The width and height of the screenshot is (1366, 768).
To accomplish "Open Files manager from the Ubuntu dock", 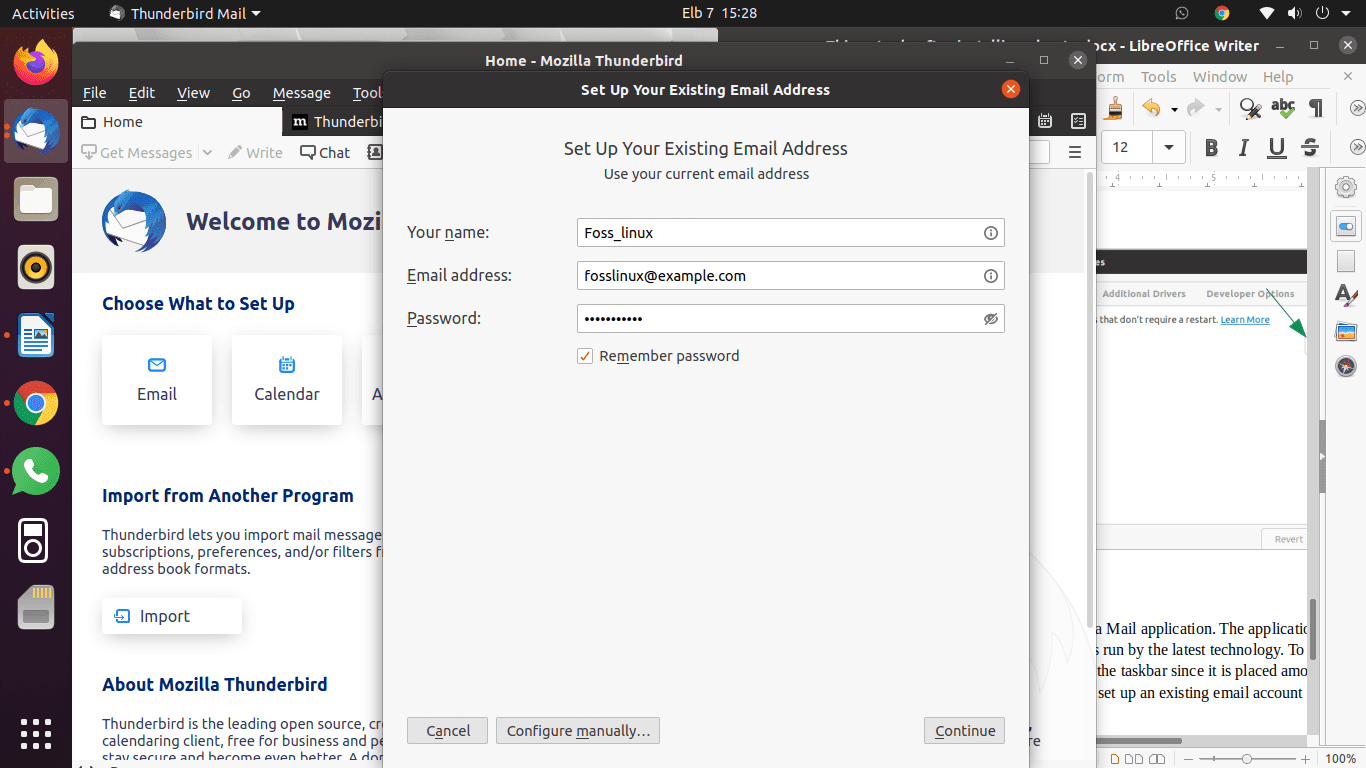I will (x=36, y=199).
